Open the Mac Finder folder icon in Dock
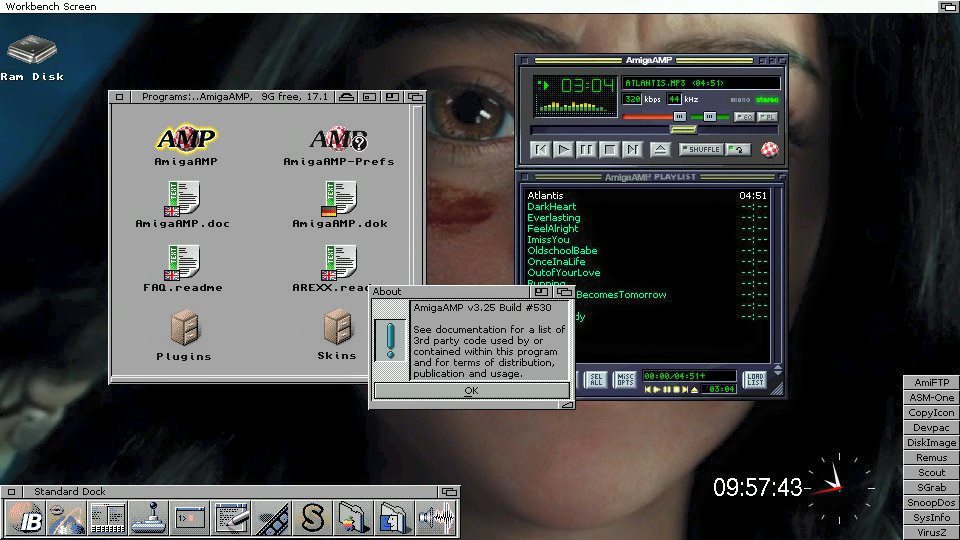The height and width of the screenshot is (540, 960). (394, 517)
